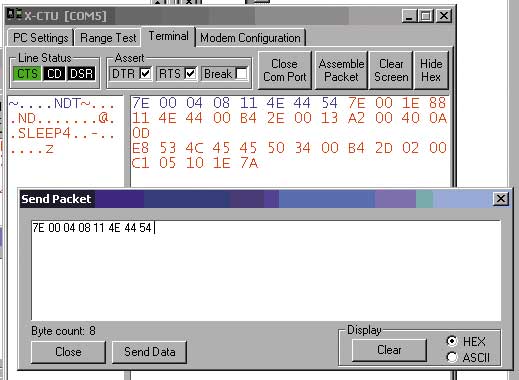Click the hex line starting 7E 00 04 08

[289, 103]
